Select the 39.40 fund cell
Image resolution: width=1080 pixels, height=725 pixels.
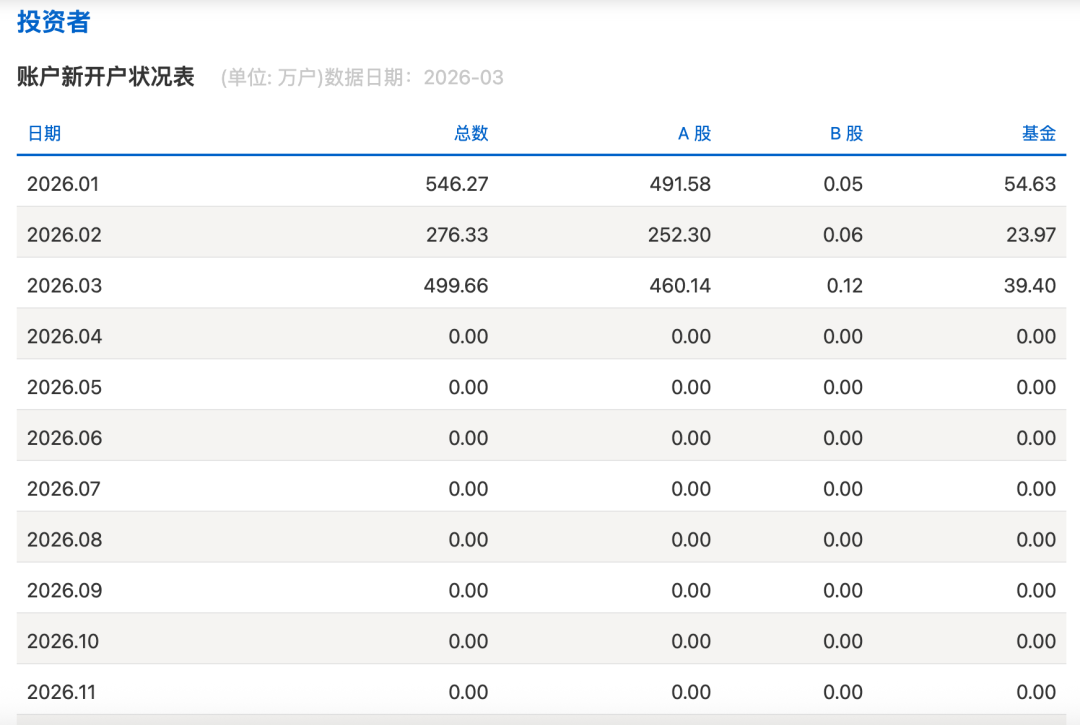point(1030,286)
